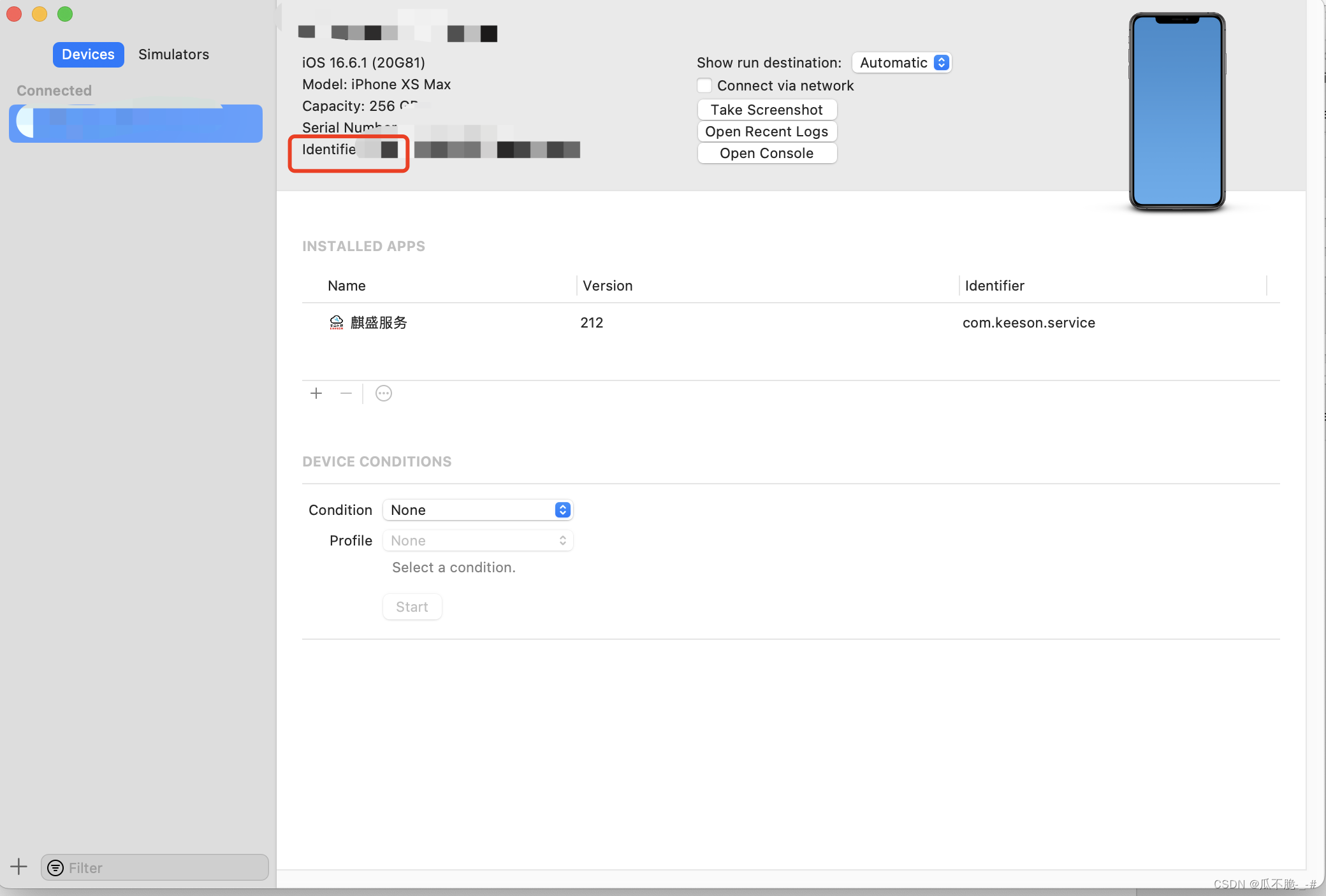Click the Identifier column header

[994, 285]
